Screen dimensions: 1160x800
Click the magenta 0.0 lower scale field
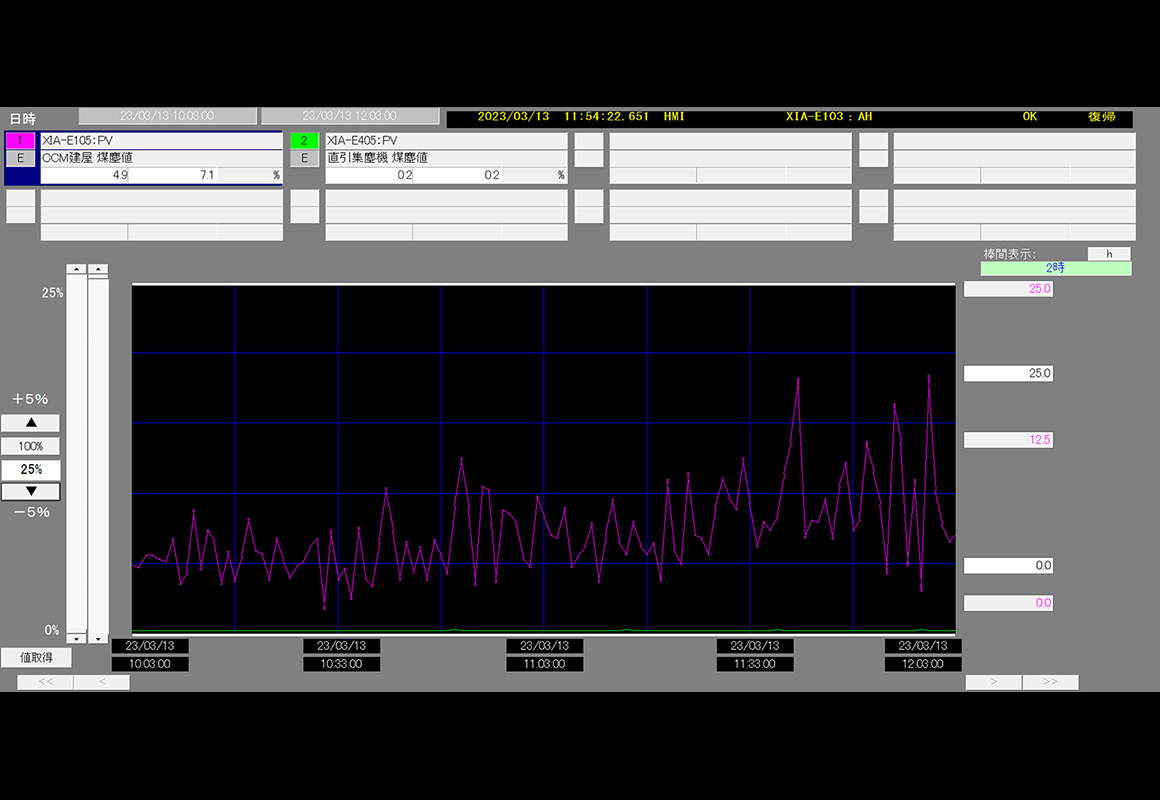[x=1008, y=602]
